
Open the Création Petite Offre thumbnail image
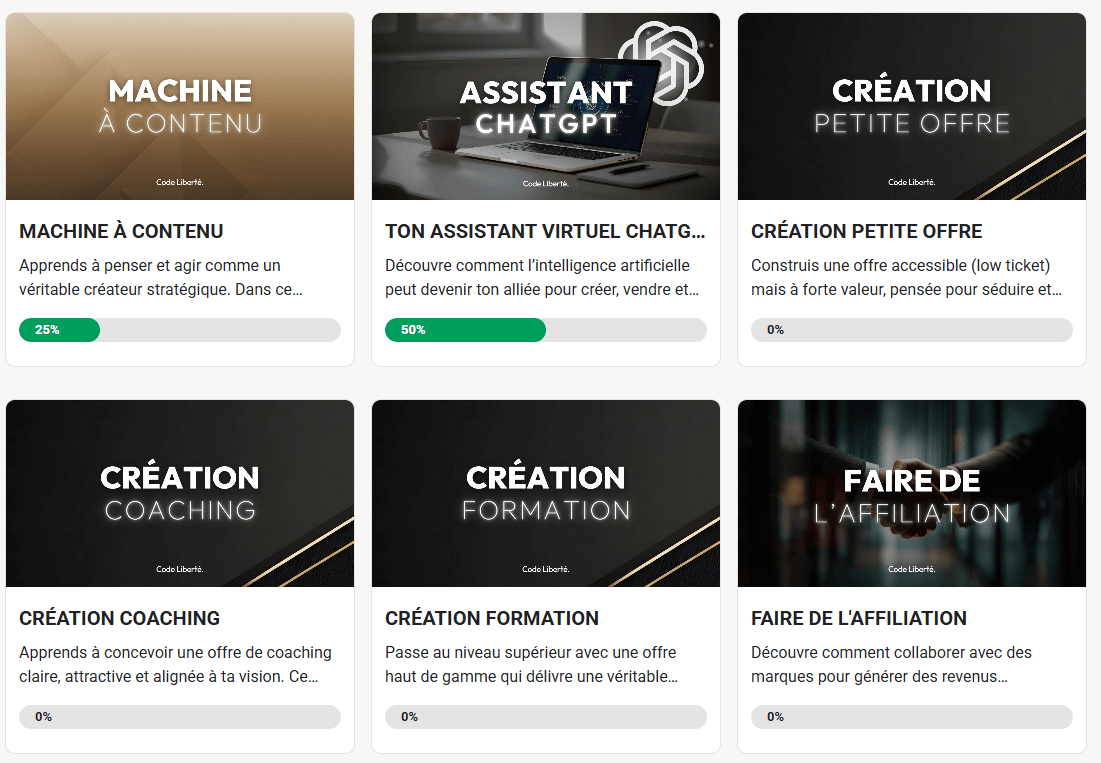pyautogui.click(x=912, y=107)
